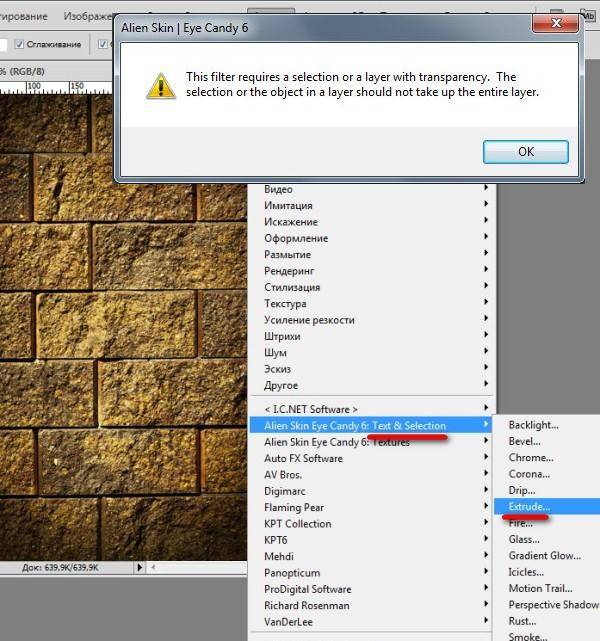
Task: Click the yellow warning icon in the dialog
Action: (160, 86)
